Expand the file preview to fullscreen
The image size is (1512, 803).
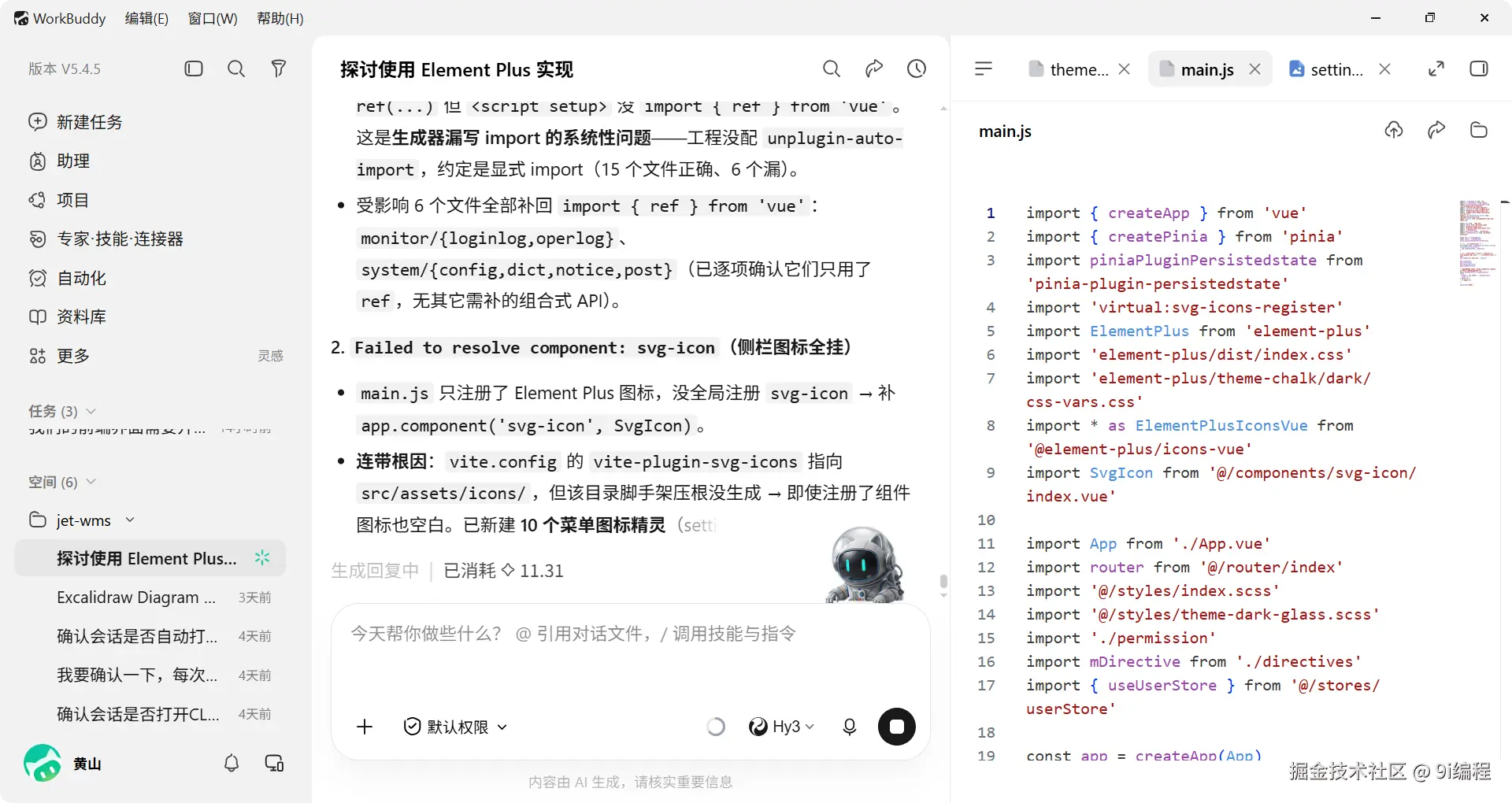click(x=1436, y=68)
